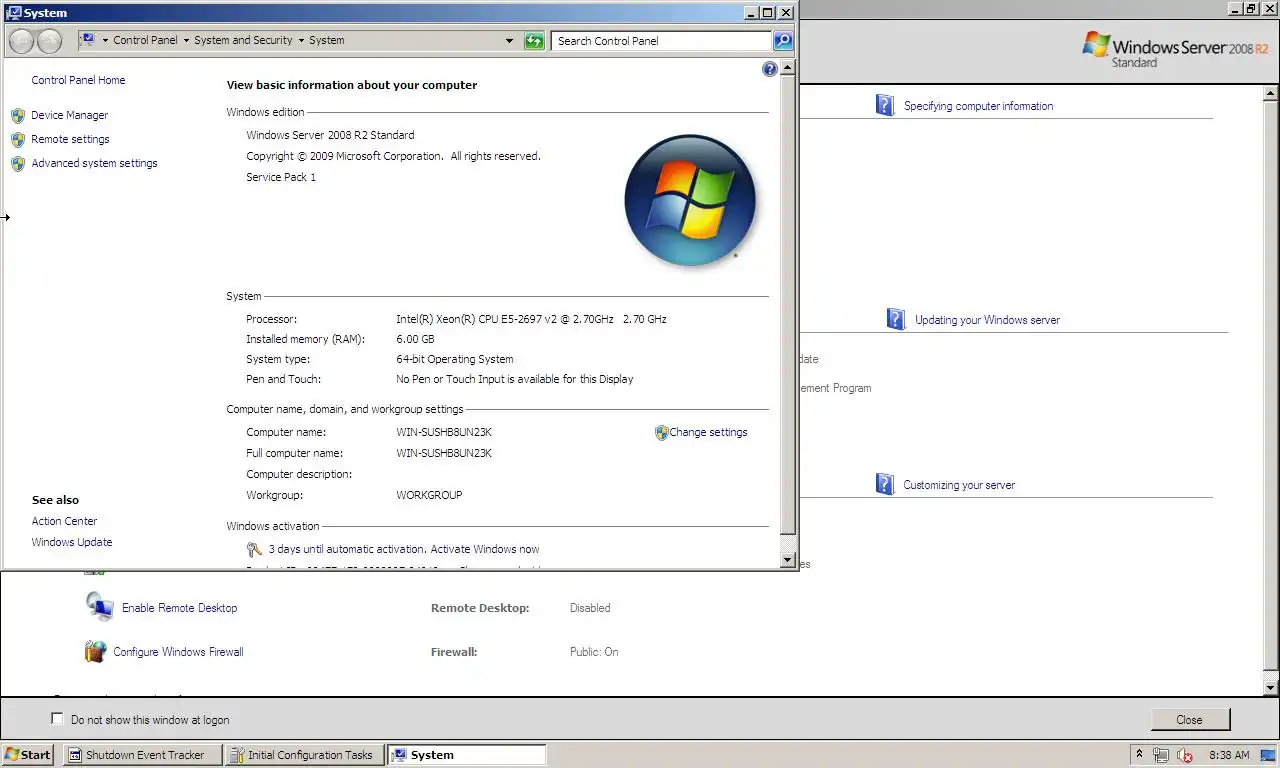Viewport: 1280px width, 768px height.
Task: Click the Configure Windows Firewall brick wall icon
Action: (95, 652)
